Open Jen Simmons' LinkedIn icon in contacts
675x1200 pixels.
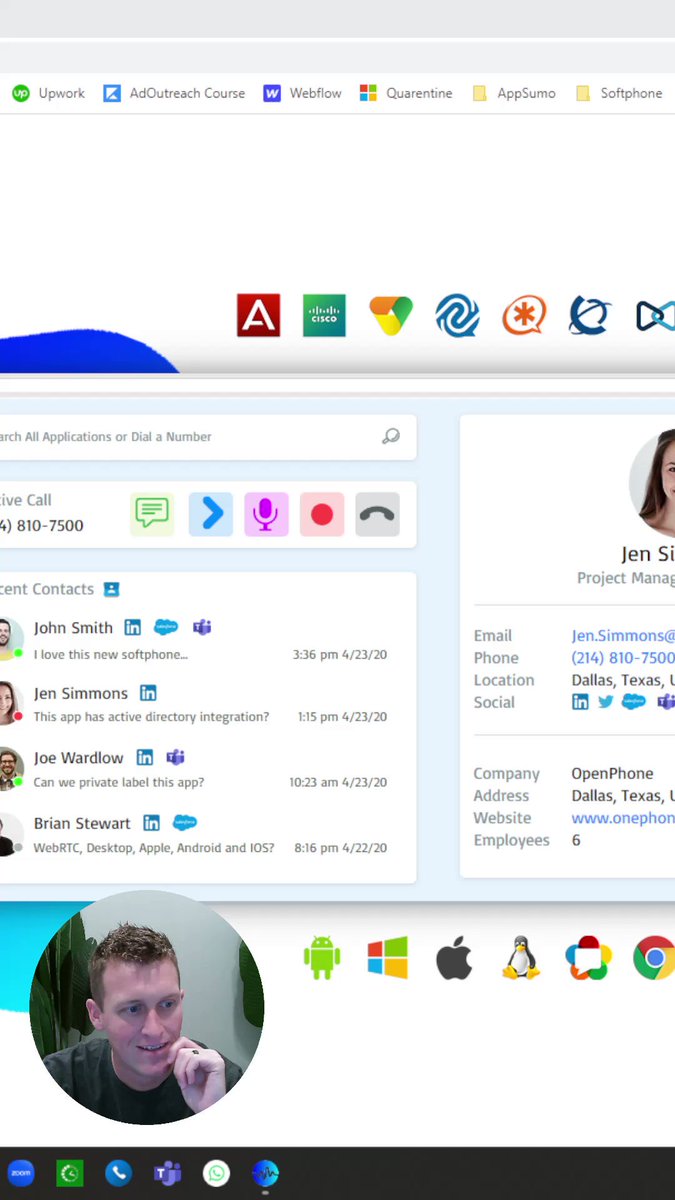click(148, 693)
